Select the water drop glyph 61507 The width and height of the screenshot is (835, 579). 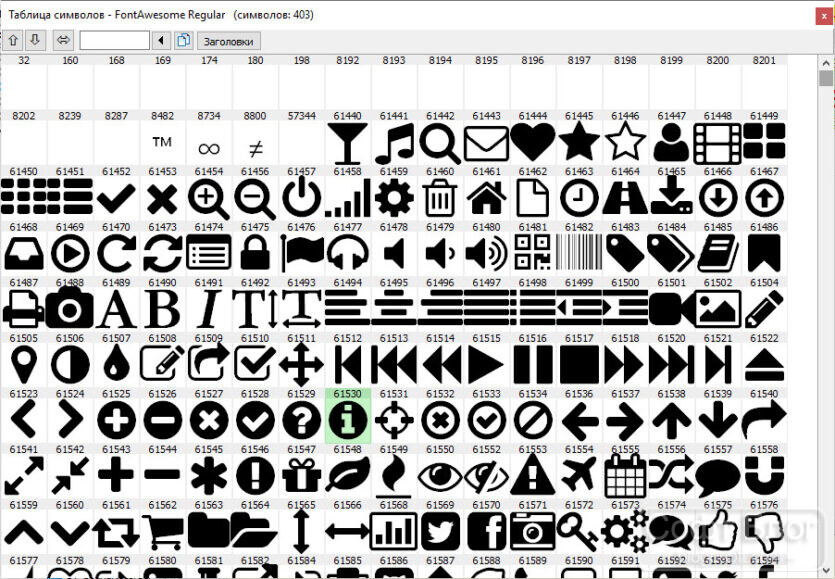[116, 365]
